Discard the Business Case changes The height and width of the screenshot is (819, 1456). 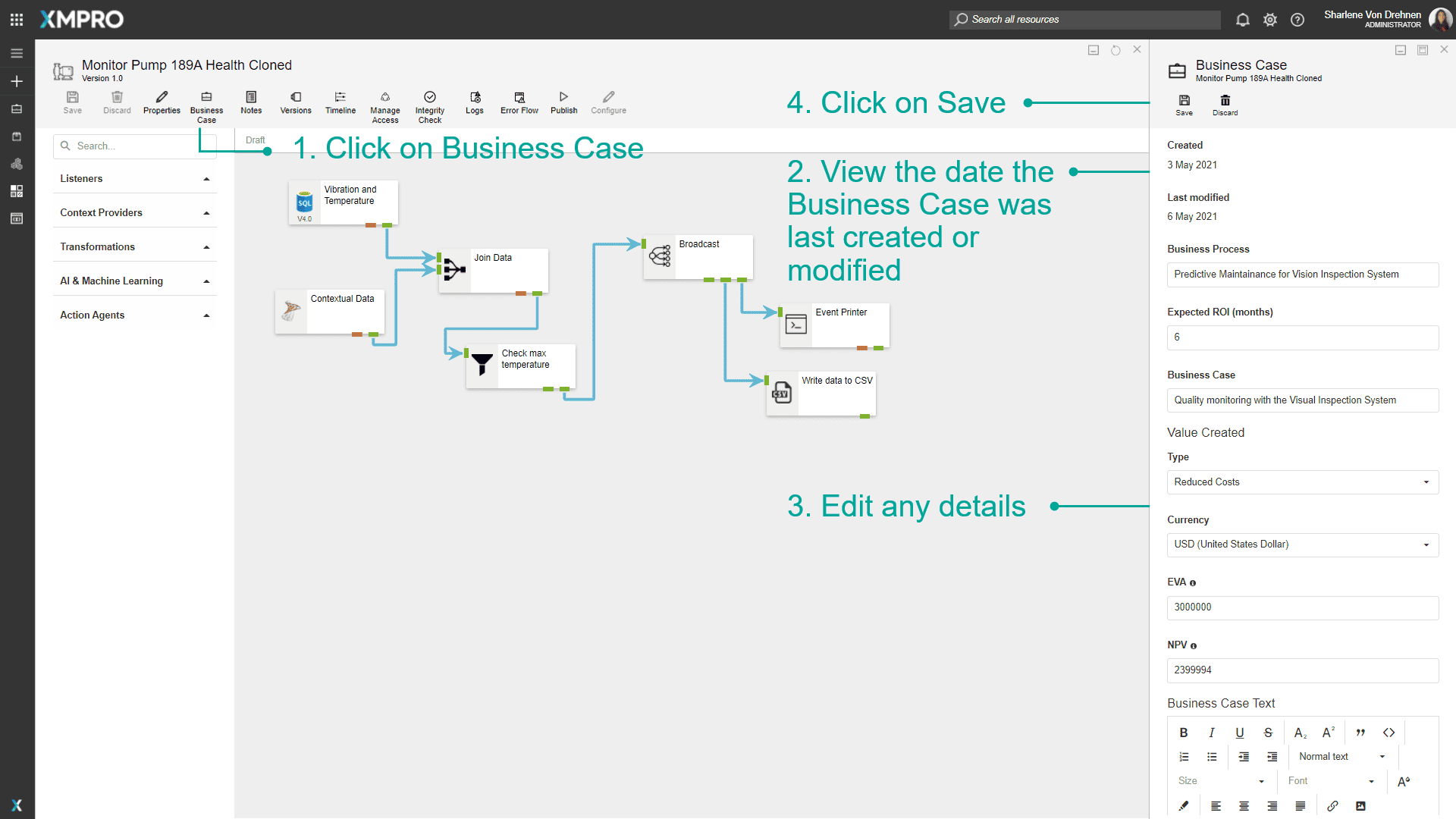tap(1225, 105)
